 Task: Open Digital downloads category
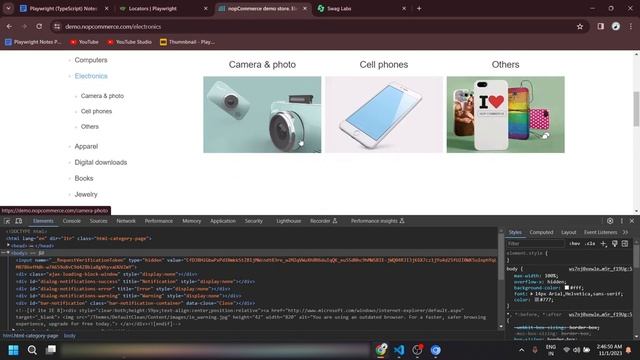click(x=101, y=162)
